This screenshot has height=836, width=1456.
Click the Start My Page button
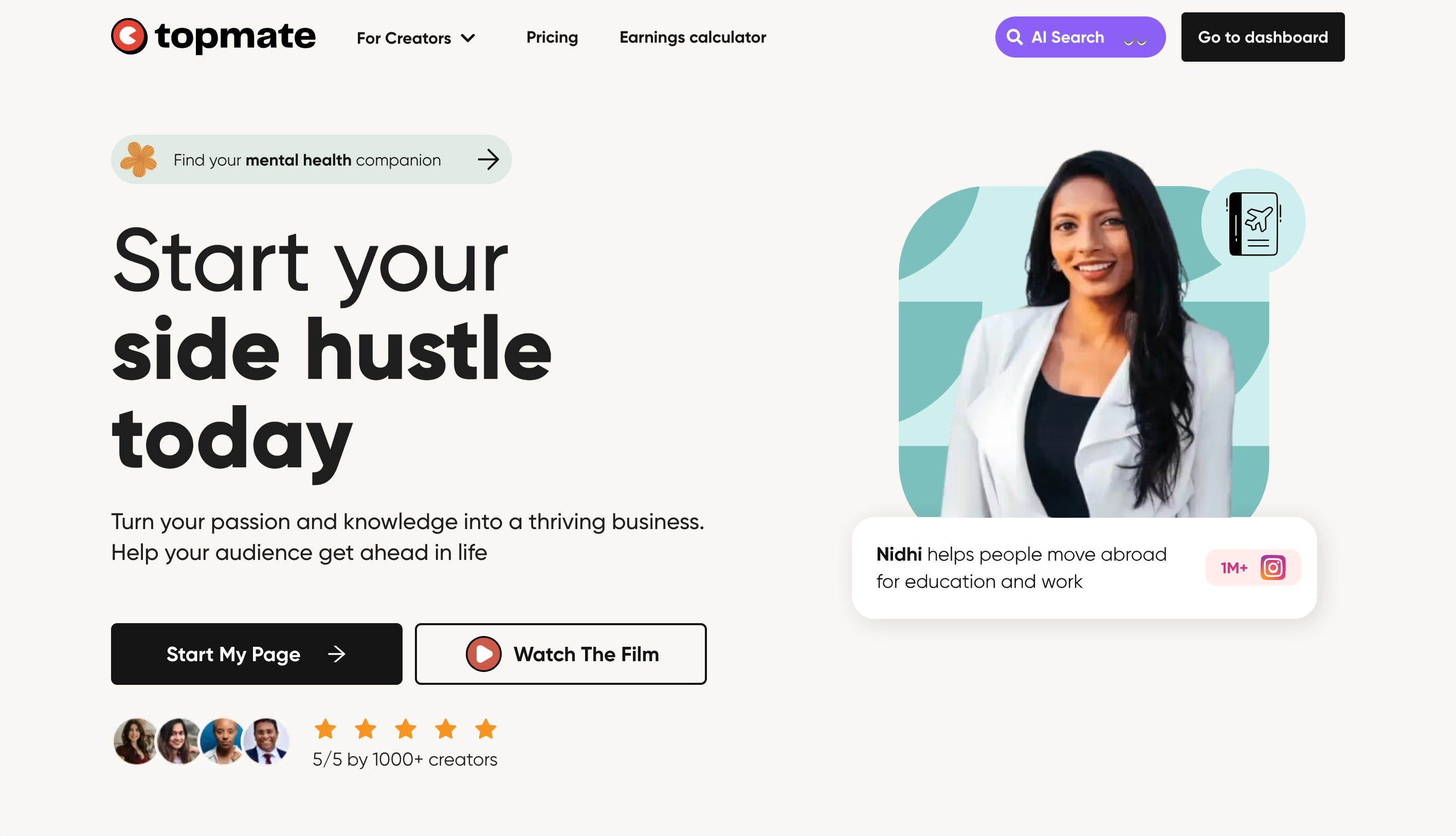257,654
